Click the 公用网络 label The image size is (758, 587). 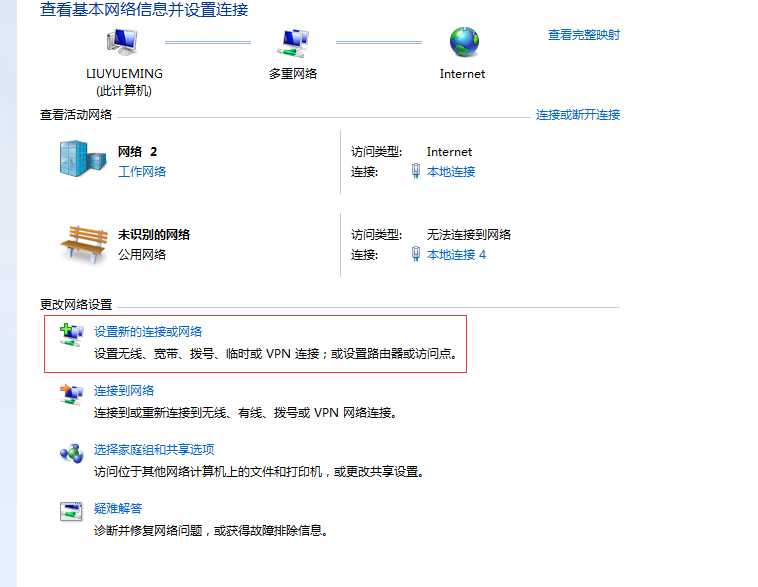(x=142, y=254)
